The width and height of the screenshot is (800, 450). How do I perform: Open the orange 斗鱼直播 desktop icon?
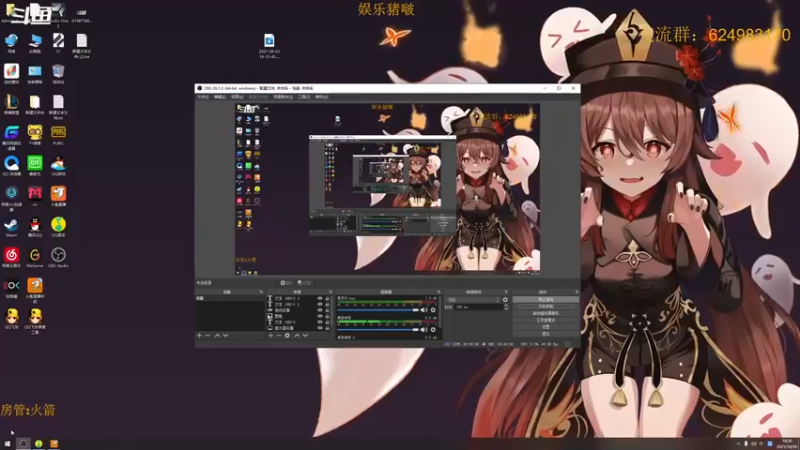pos(58,196)
